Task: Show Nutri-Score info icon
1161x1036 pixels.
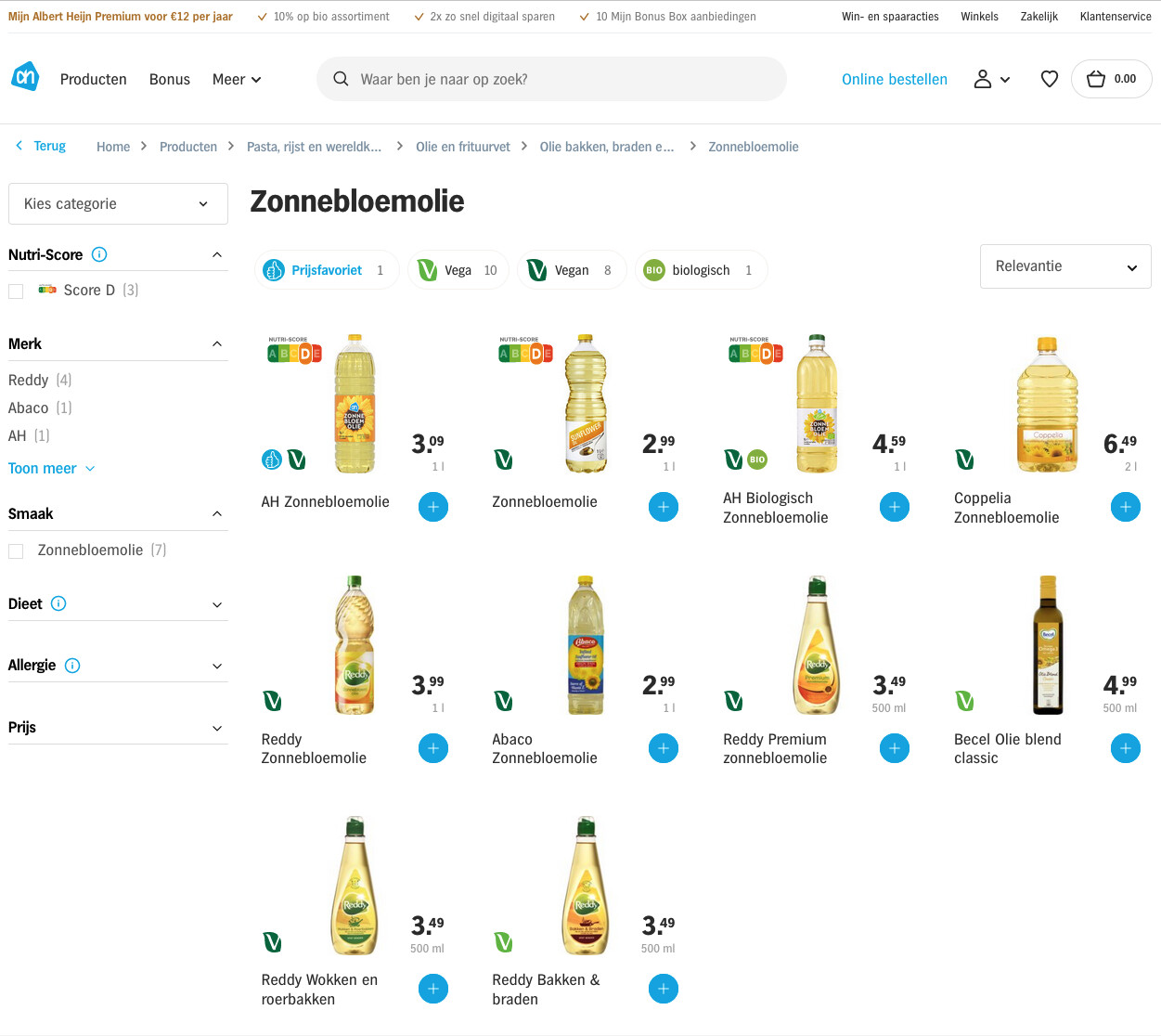Action: [100, 254]
